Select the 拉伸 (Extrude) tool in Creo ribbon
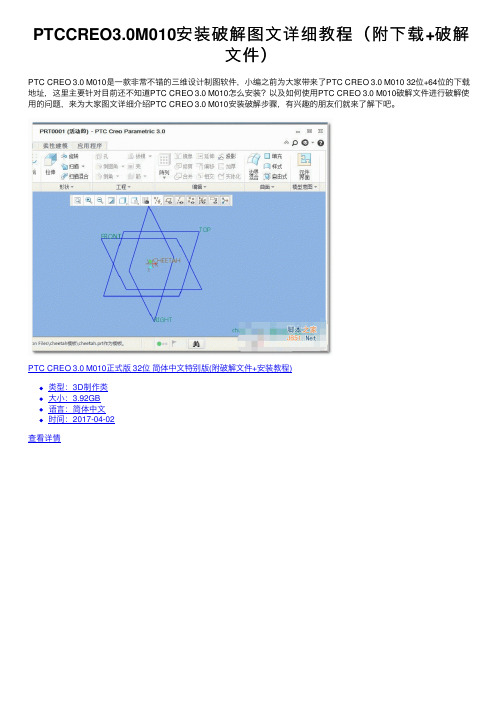Screen dimensions: 504x713 point(50,164)
